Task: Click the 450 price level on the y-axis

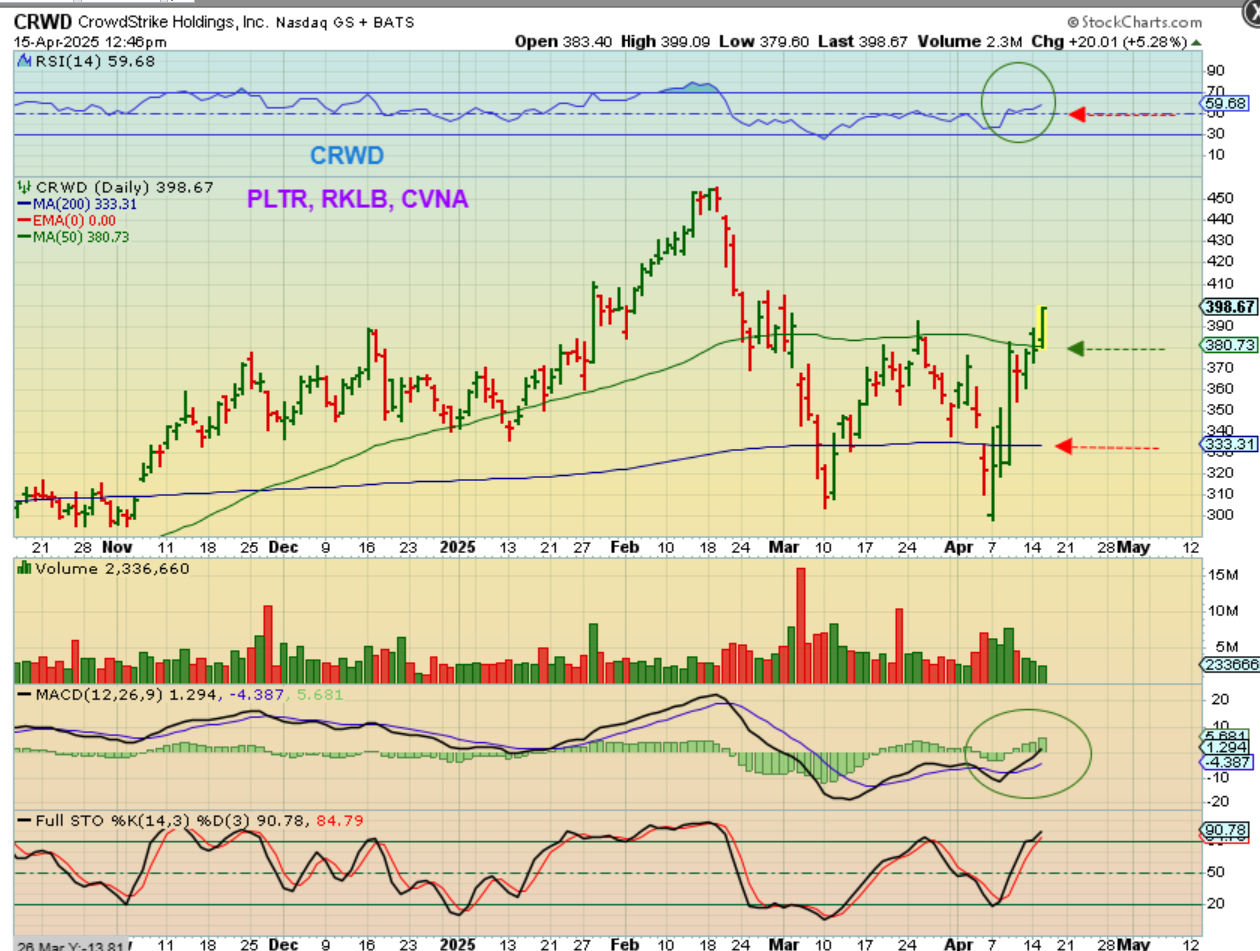Action: (1219, 197)
